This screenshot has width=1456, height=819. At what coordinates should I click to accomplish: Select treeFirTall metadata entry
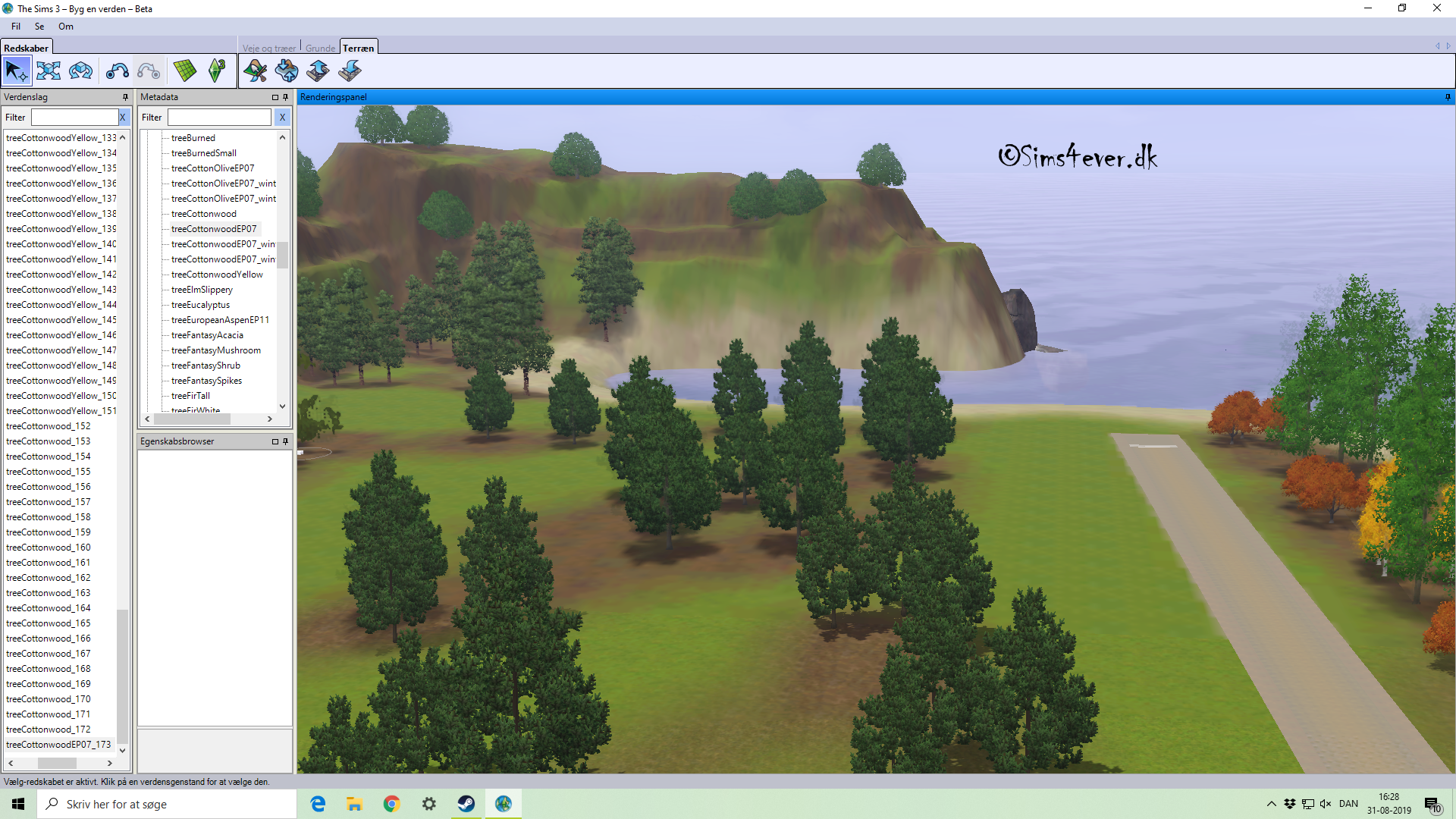tap(190, 396)
